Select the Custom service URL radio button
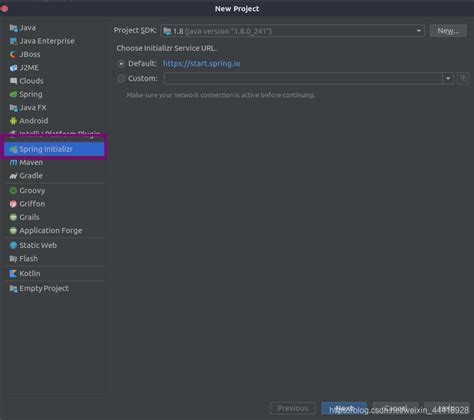474x420 pixels. point(121,79)
